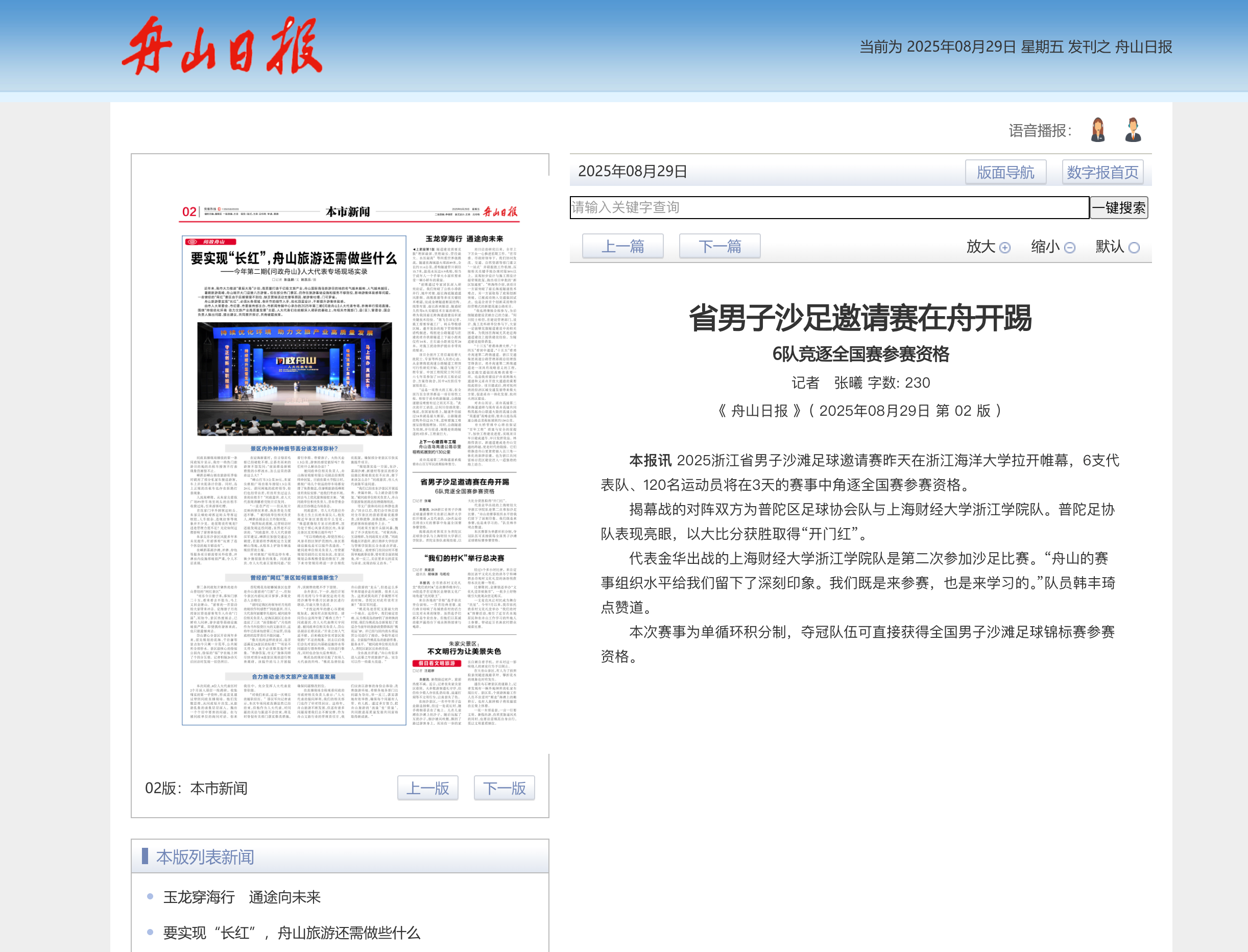Click reporter line 记者 张曦 字数: 230

click(860, 383)
